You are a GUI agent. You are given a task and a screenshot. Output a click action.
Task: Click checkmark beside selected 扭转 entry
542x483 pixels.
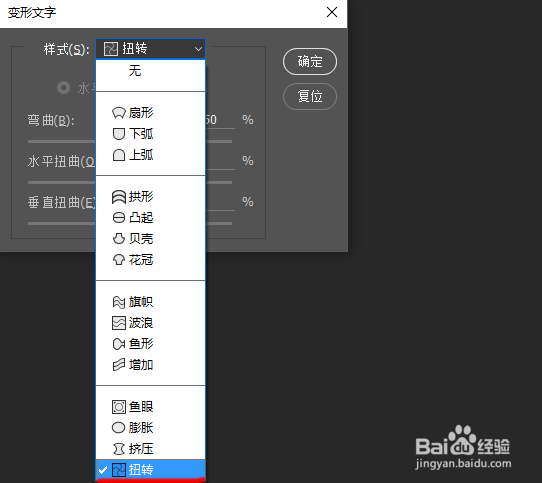[103, 470]
